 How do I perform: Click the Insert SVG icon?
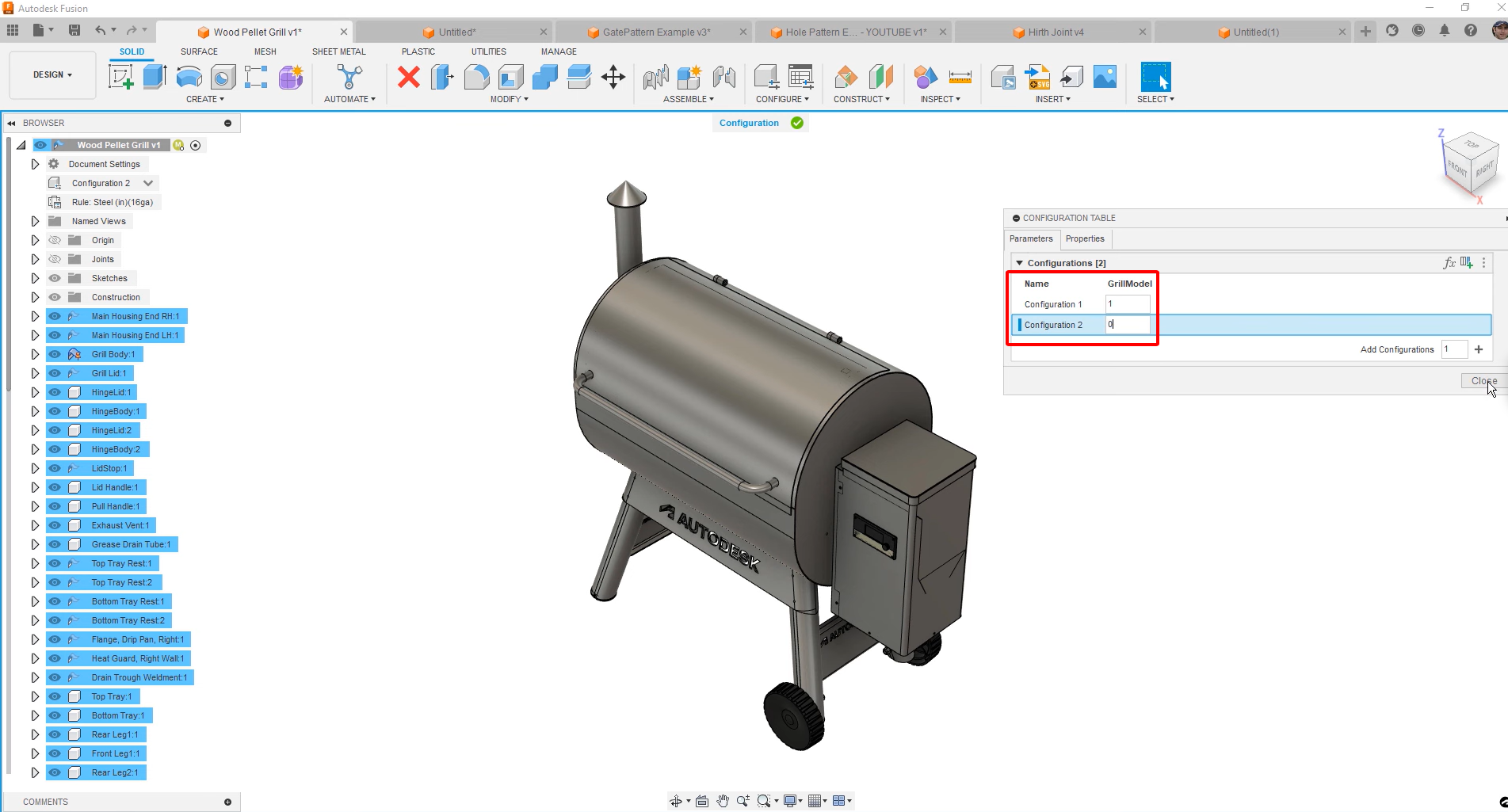(x=1037, y=77)
